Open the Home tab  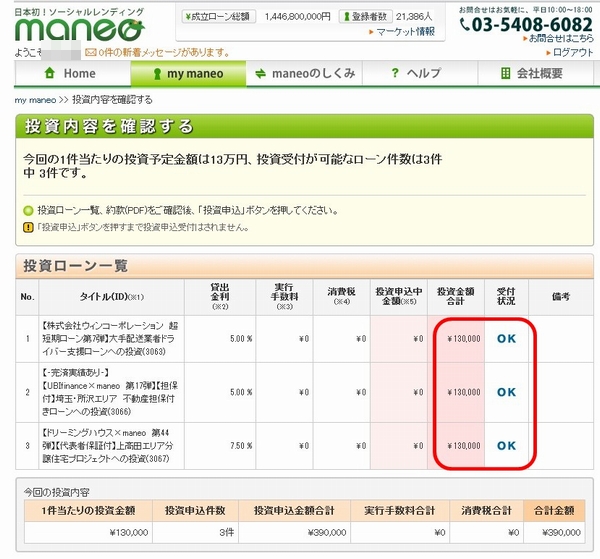73,73
